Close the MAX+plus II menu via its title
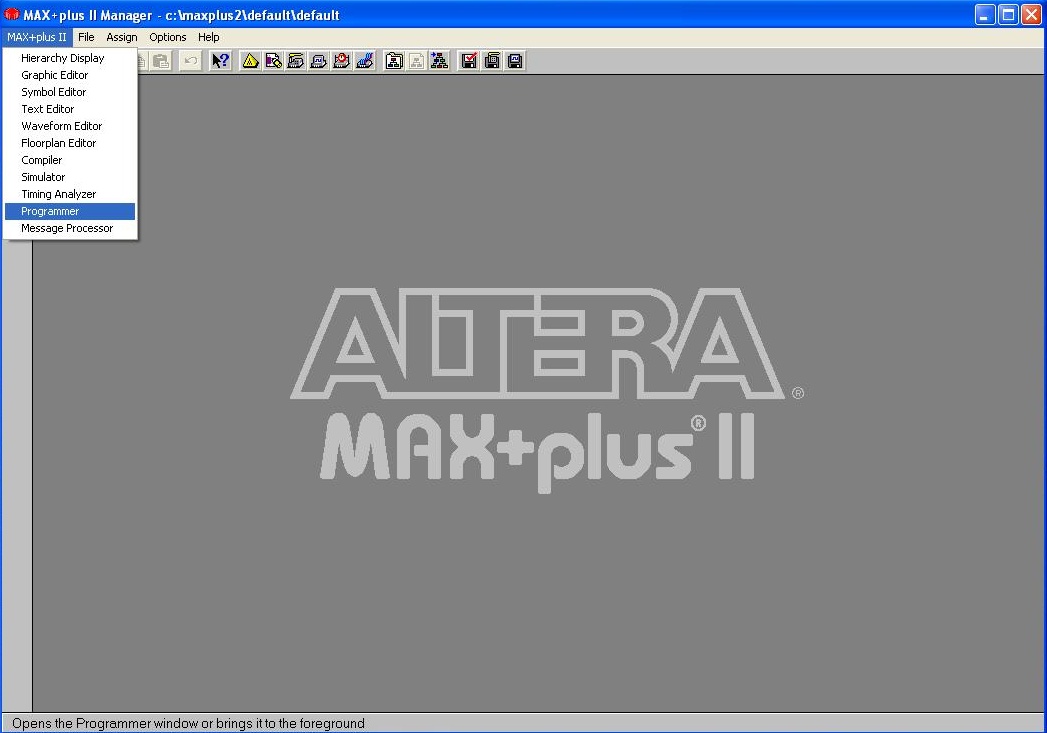This screenshot has width=1047, height=733. [x=37, y=37]
